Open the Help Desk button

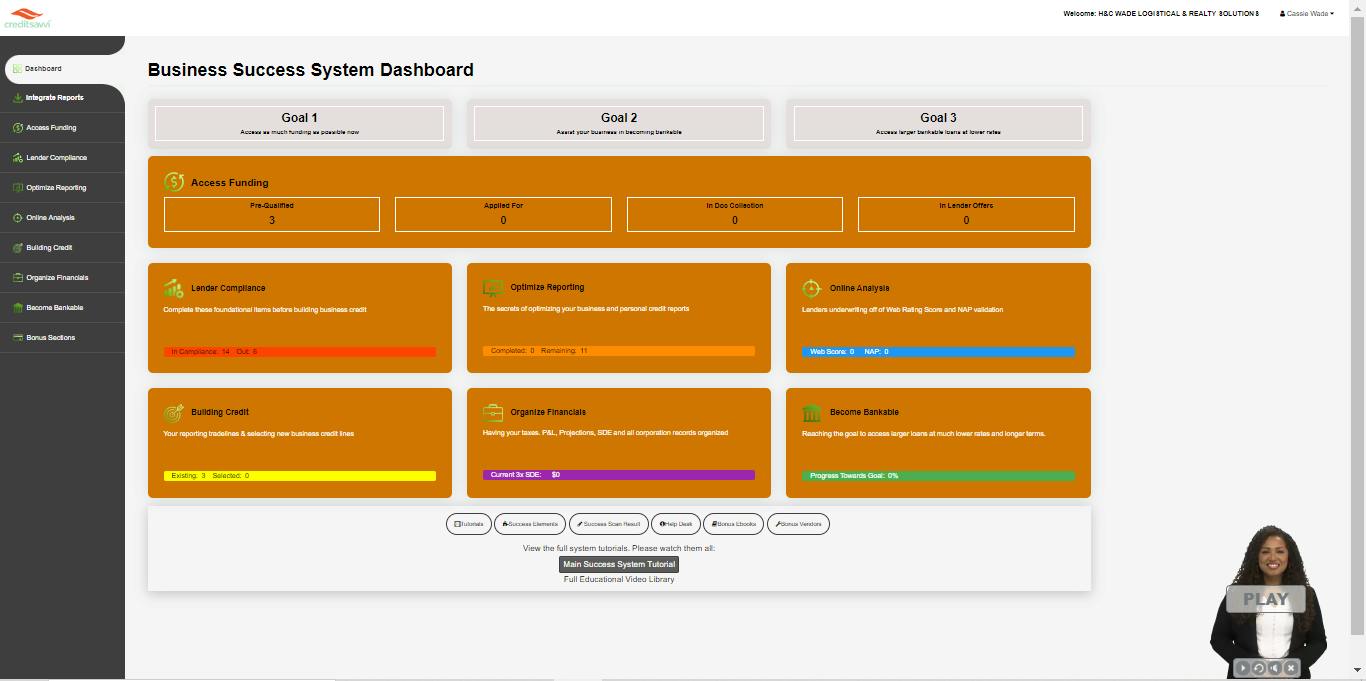[x=676, y=524]
